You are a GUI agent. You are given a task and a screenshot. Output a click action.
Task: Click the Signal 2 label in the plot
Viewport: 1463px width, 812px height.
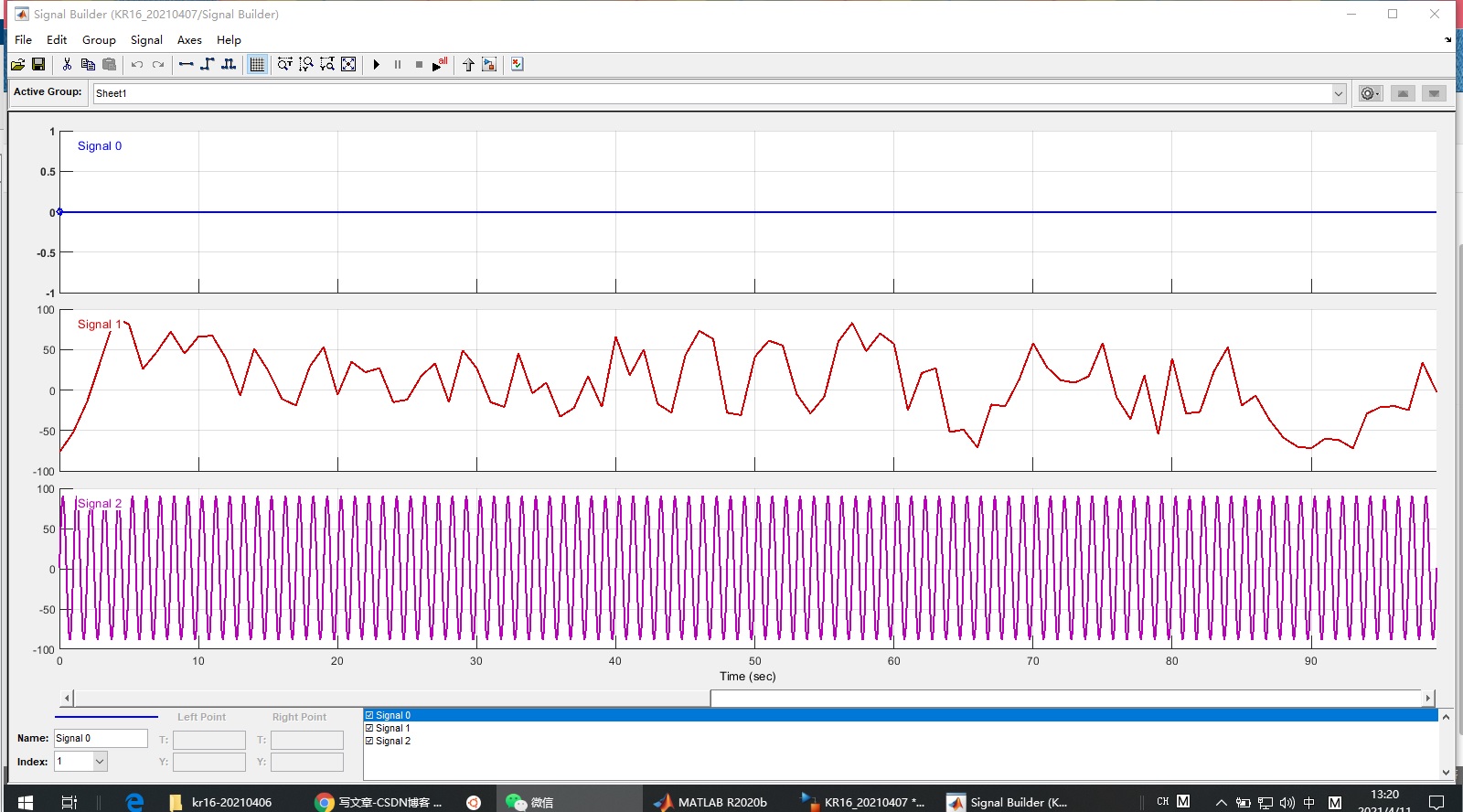[x=100, y=503]
